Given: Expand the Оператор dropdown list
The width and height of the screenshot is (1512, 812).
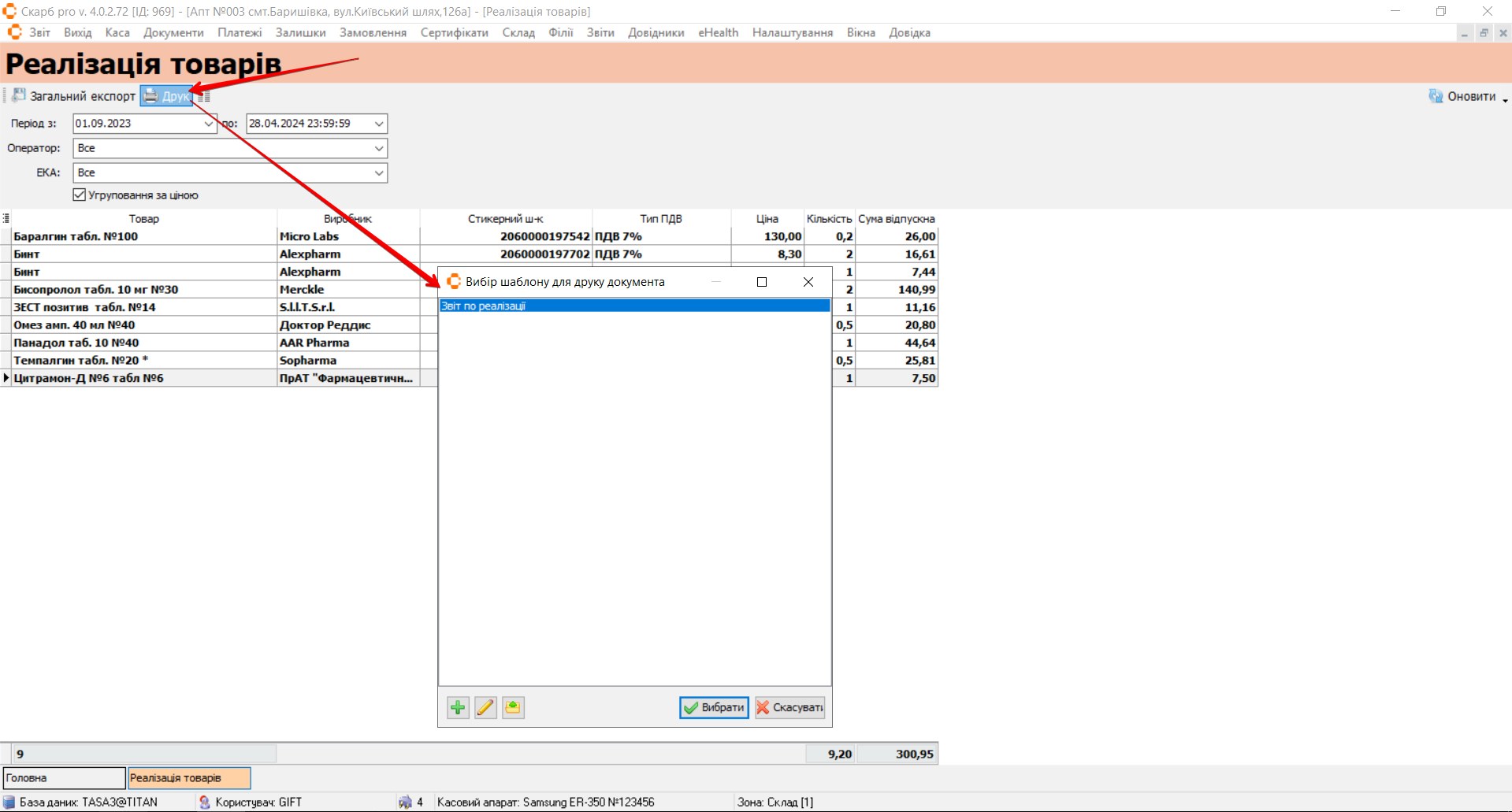Looking at the screenshot, I should 378,148.
